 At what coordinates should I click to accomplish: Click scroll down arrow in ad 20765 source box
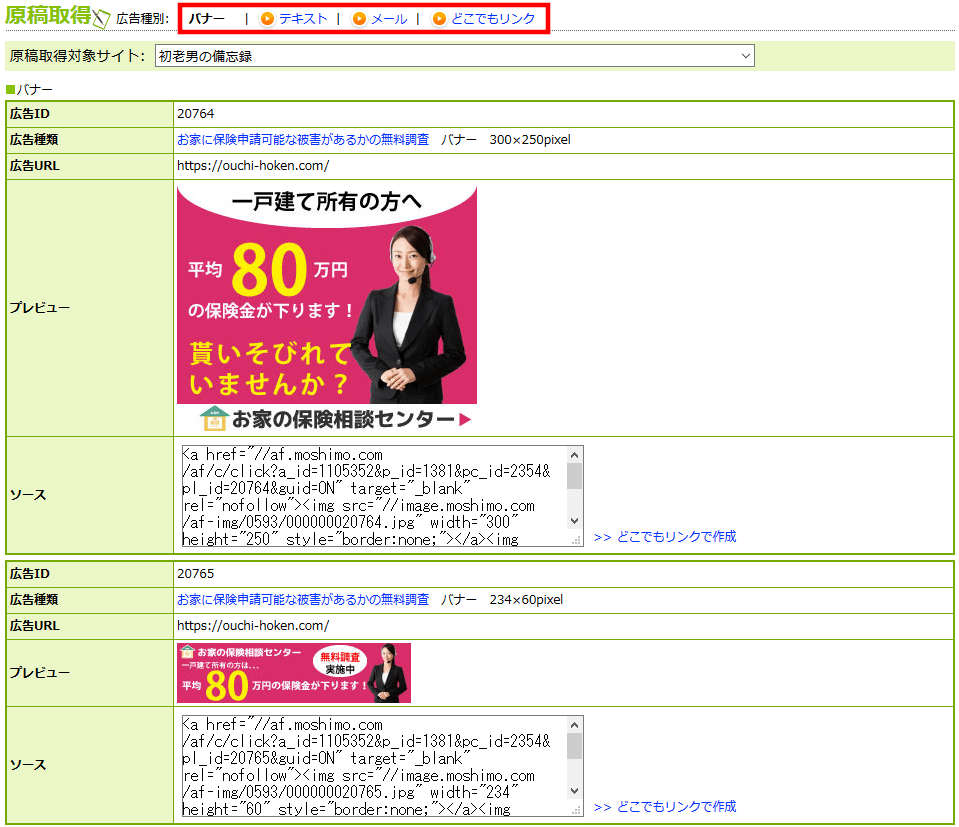[574, 791]
